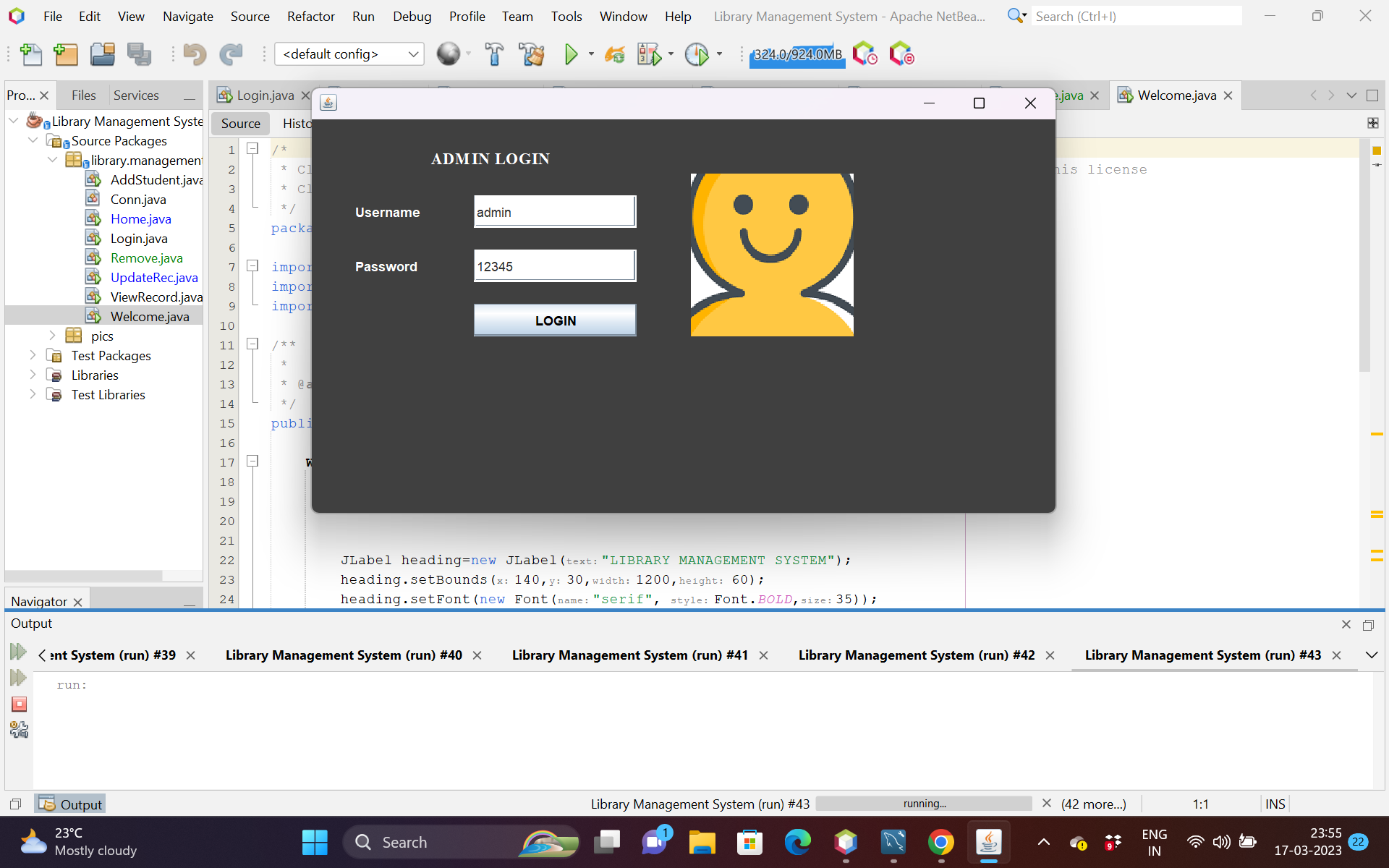Image resolution: width=1389 pixels, height=868 pixels.
Task: Expand the pics package node
Action: pos(52,336)
